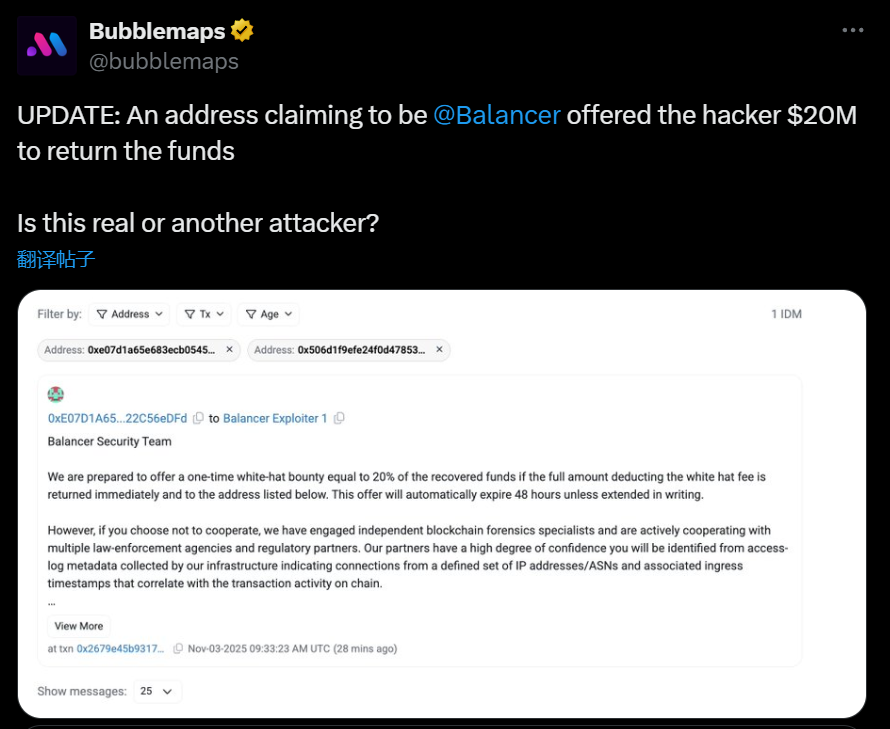Remove the 0xe07d1a65e683ecb0545 address chip

pos(228,350)
